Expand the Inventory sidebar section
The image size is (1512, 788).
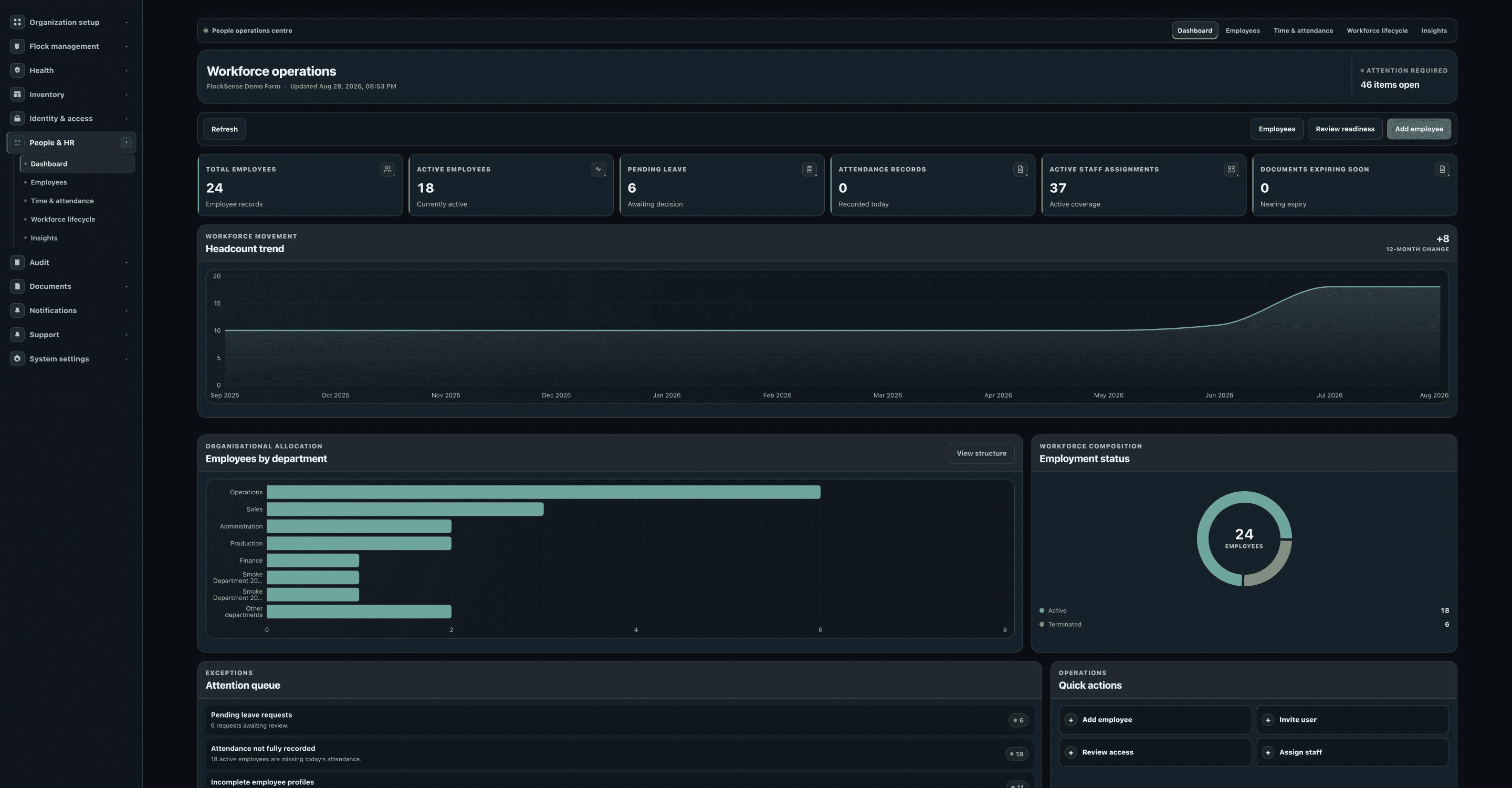(126, 95)
